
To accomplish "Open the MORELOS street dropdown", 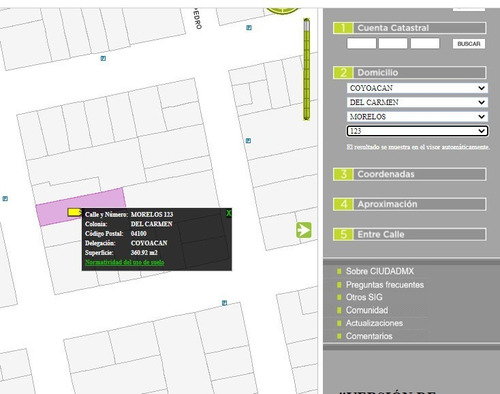I will point(417,117).
